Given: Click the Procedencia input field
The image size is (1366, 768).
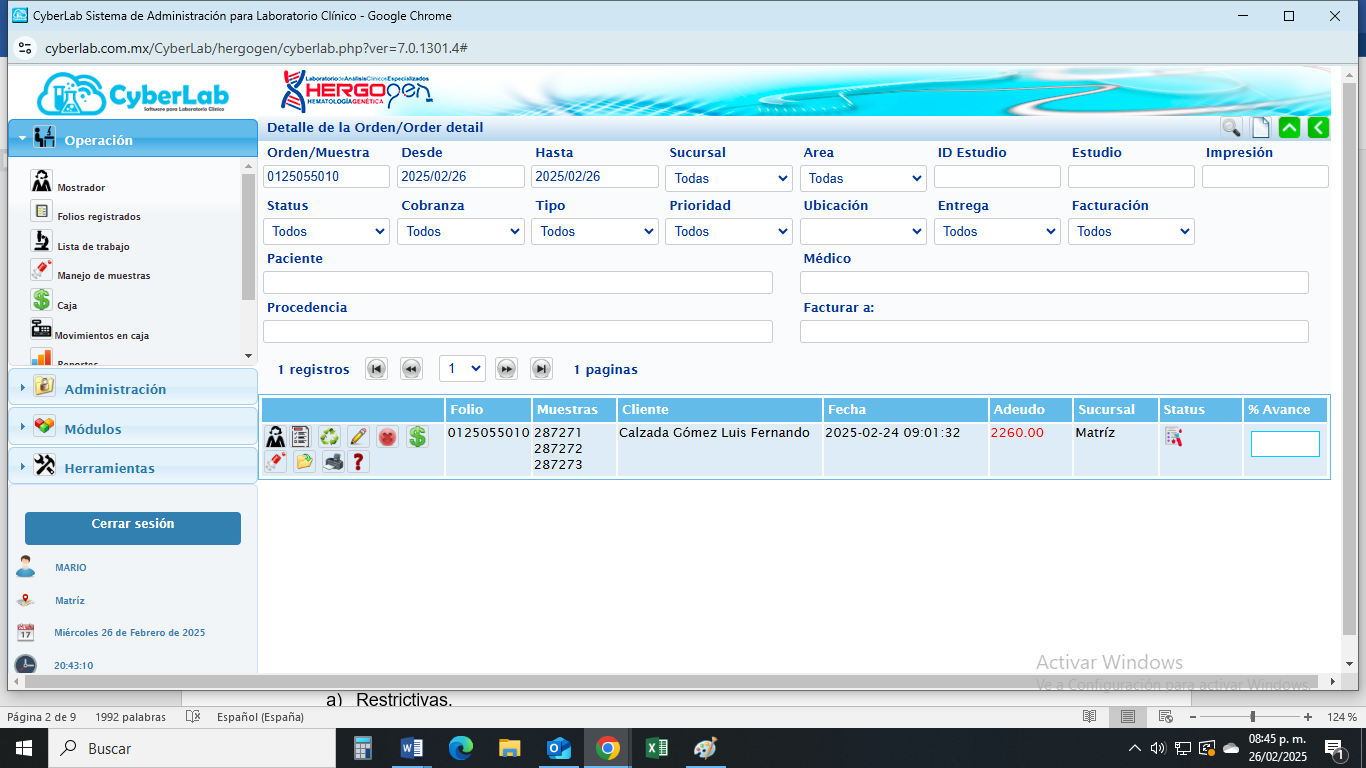Looking at the screenshot, I should pyautogui.click(x=518, y=331).
